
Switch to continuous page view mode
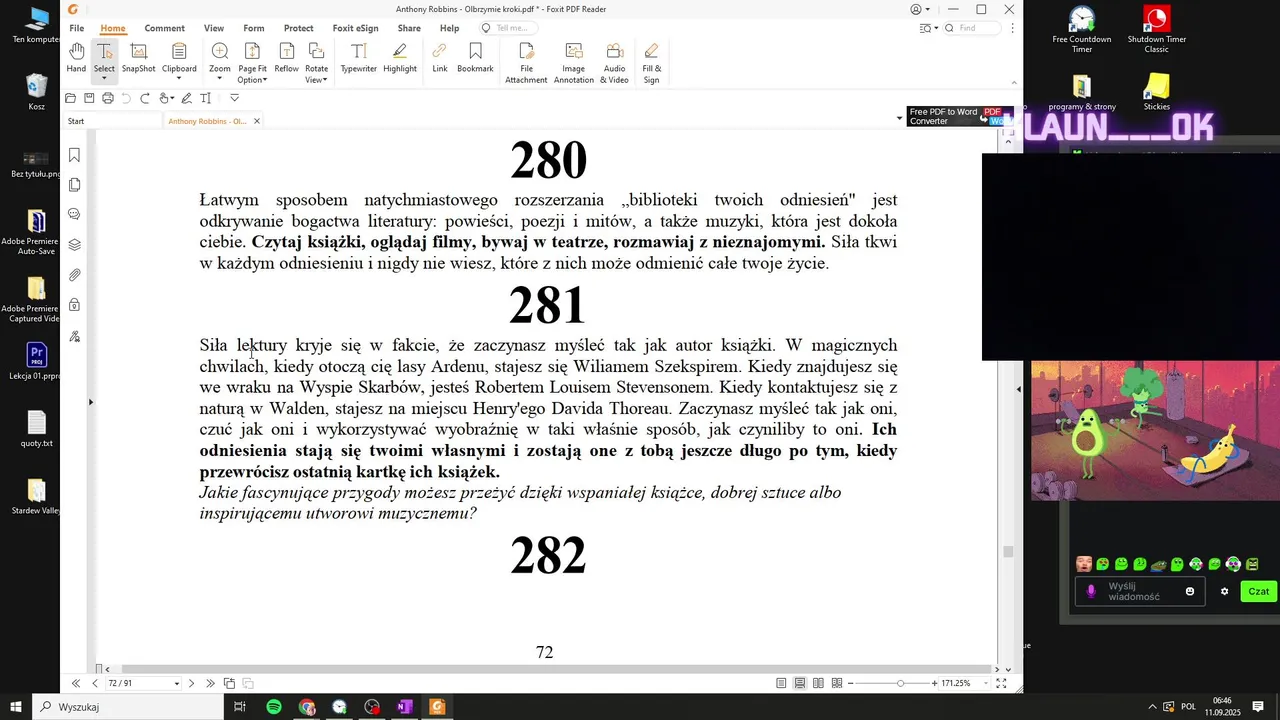point(800,683)
